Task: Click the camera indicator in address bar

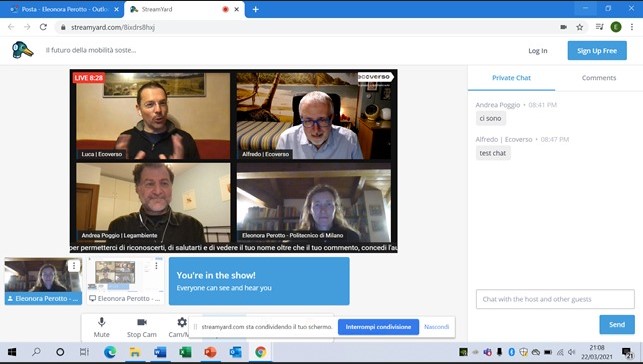Action: (x=563, y=27)
